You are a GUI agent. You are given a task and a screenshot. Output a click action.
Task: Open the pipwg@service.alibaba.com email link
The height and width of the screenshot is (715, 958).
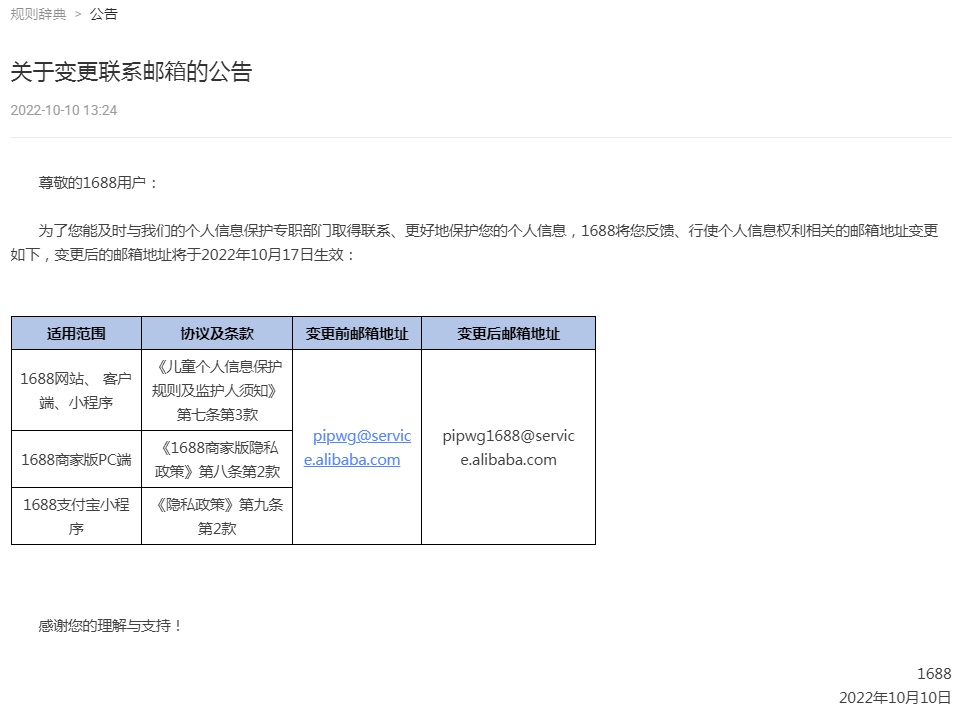click(357, 447)
